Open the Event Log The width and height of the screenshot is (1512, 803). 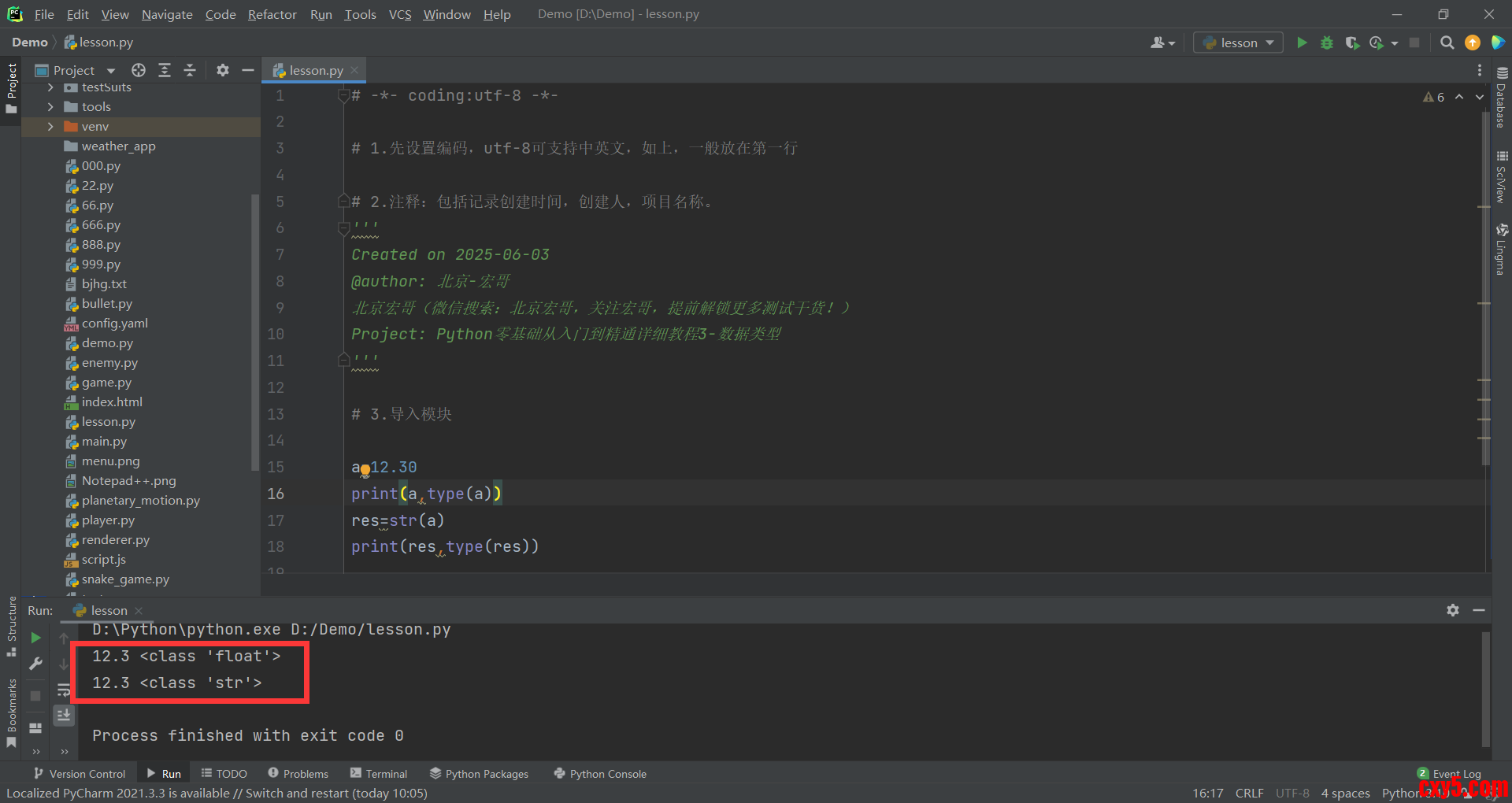[1449, 774]
